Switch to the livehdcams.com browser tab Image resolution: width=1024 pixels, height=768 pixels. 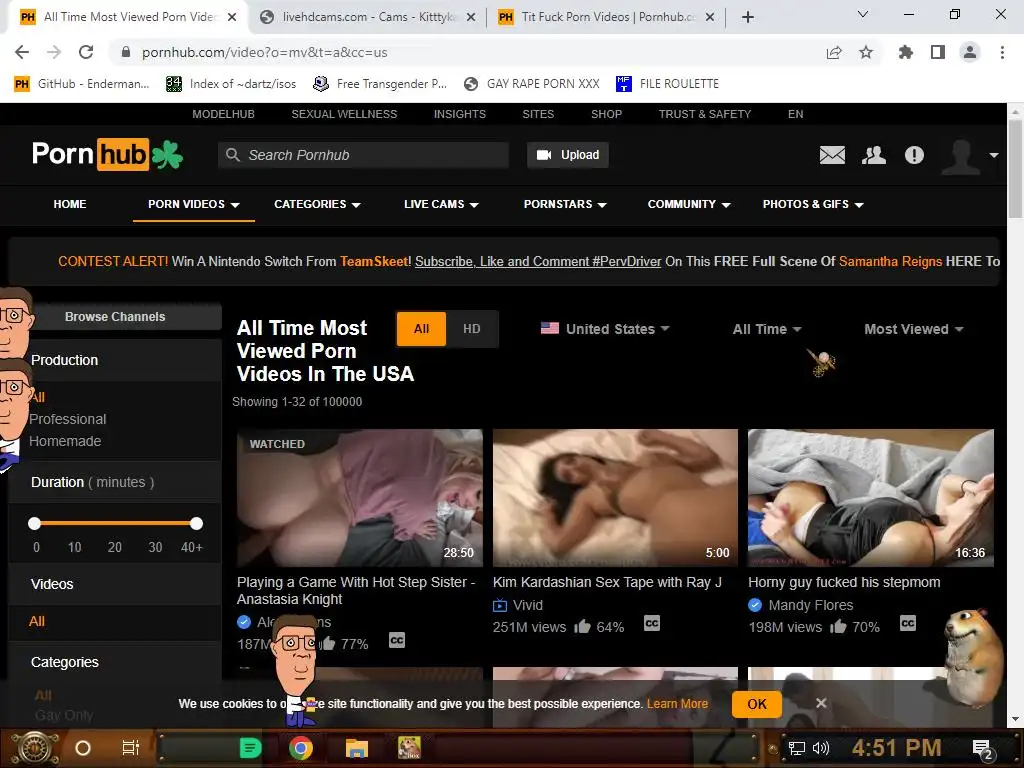tap(368, 17)
